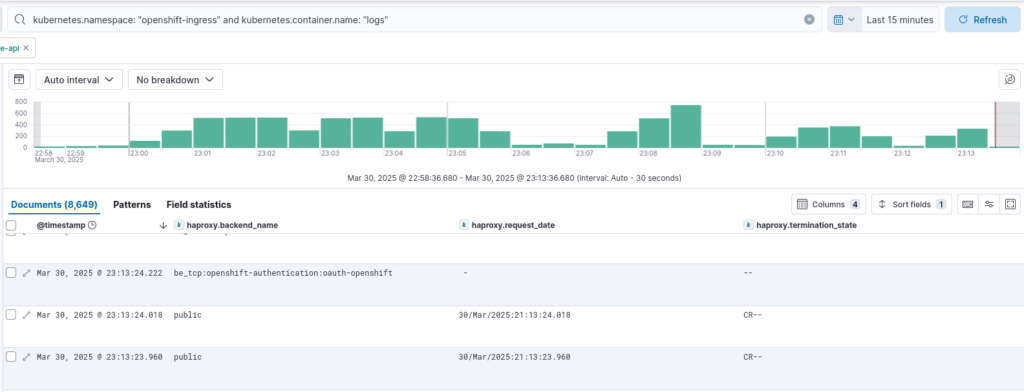The image size is (1024, 392).
Task: Switch to the Patterns tab
Action: coord(132,204)
